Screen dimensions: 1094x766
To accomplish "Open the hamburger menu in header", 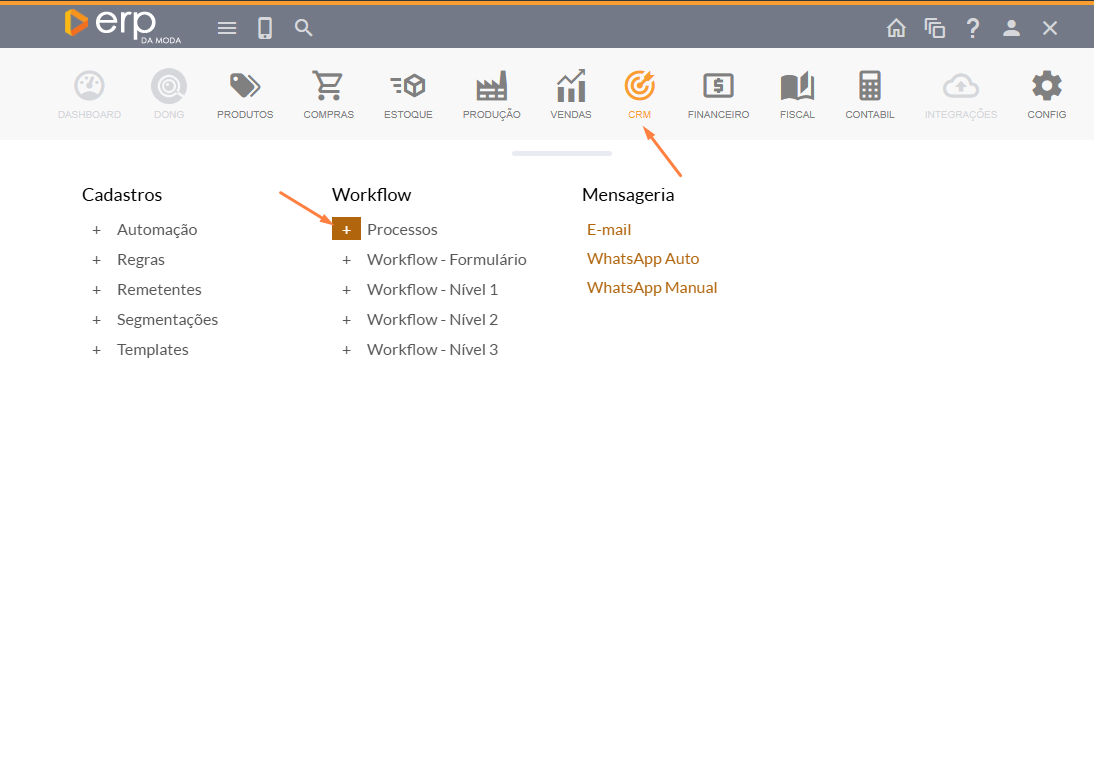I will [x=227, y=28].
